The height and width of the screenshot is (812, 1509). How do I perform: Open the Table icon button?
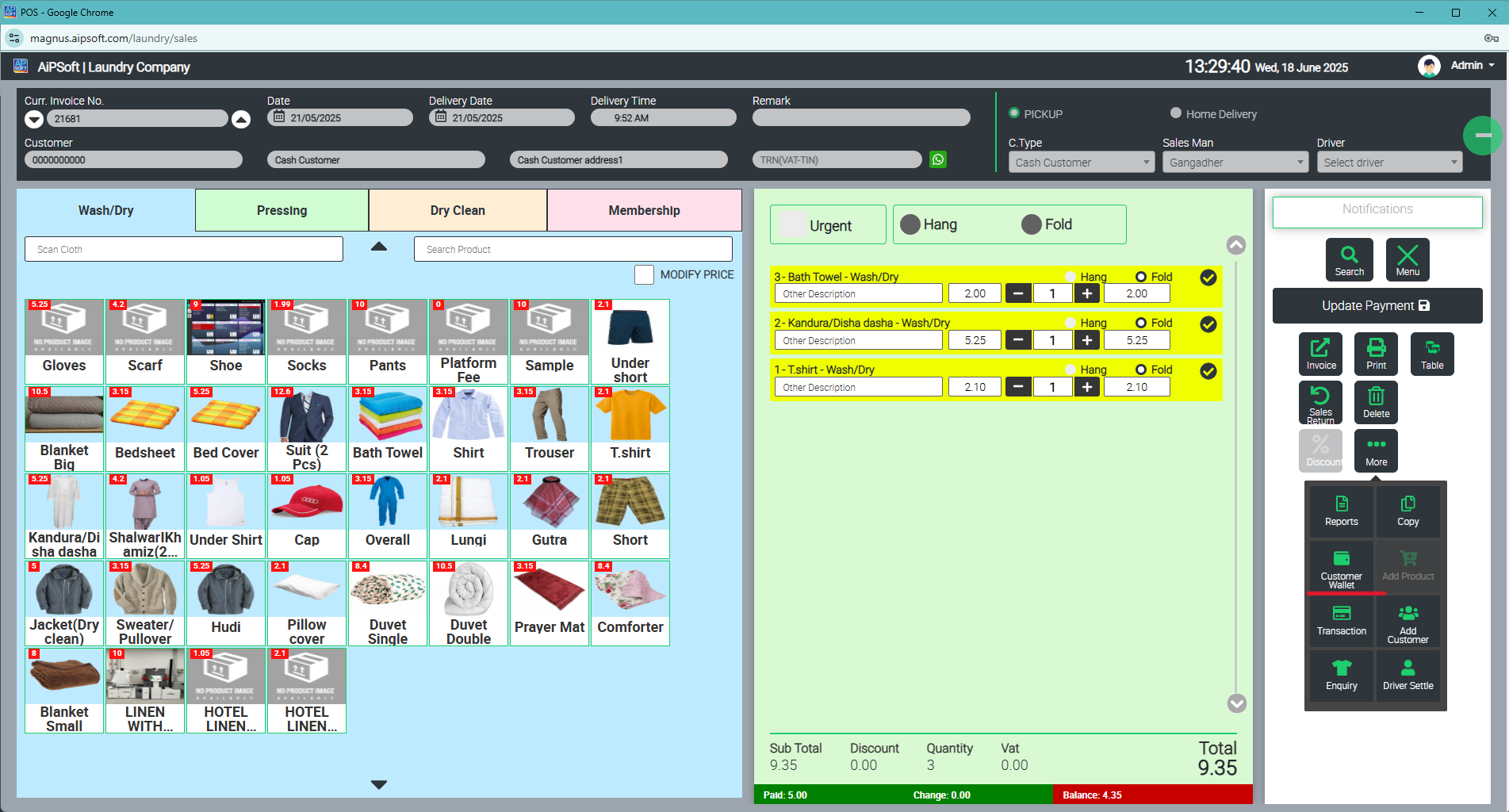pyautogui.click(x=1431, y=354)
